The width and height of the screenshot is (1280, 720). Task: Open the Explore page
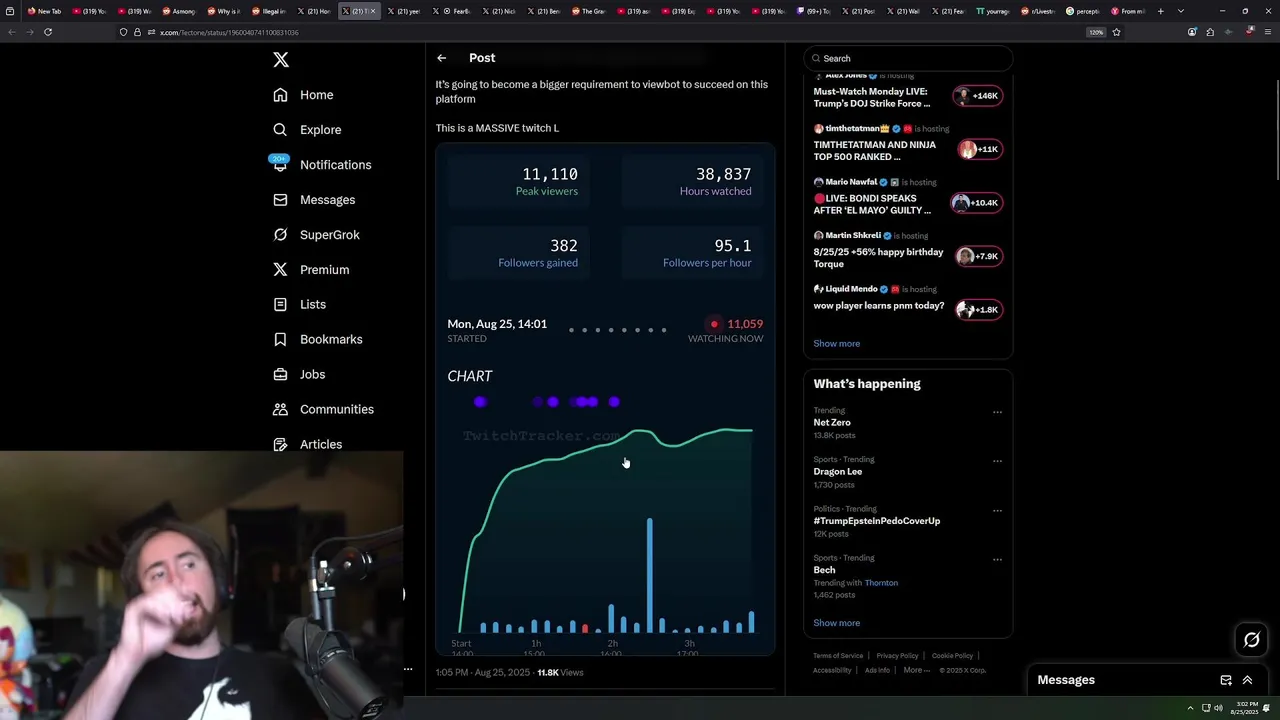[x=307, y=130]
